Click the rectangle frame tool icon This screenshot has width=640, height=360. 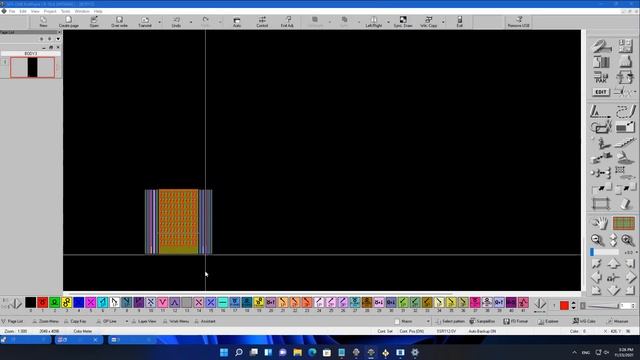tap(601, 203)
